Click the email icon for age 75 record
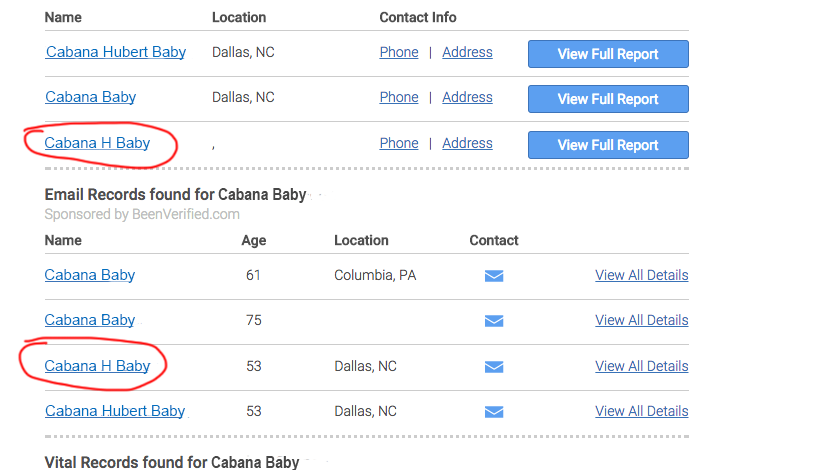 click(493, 321)
